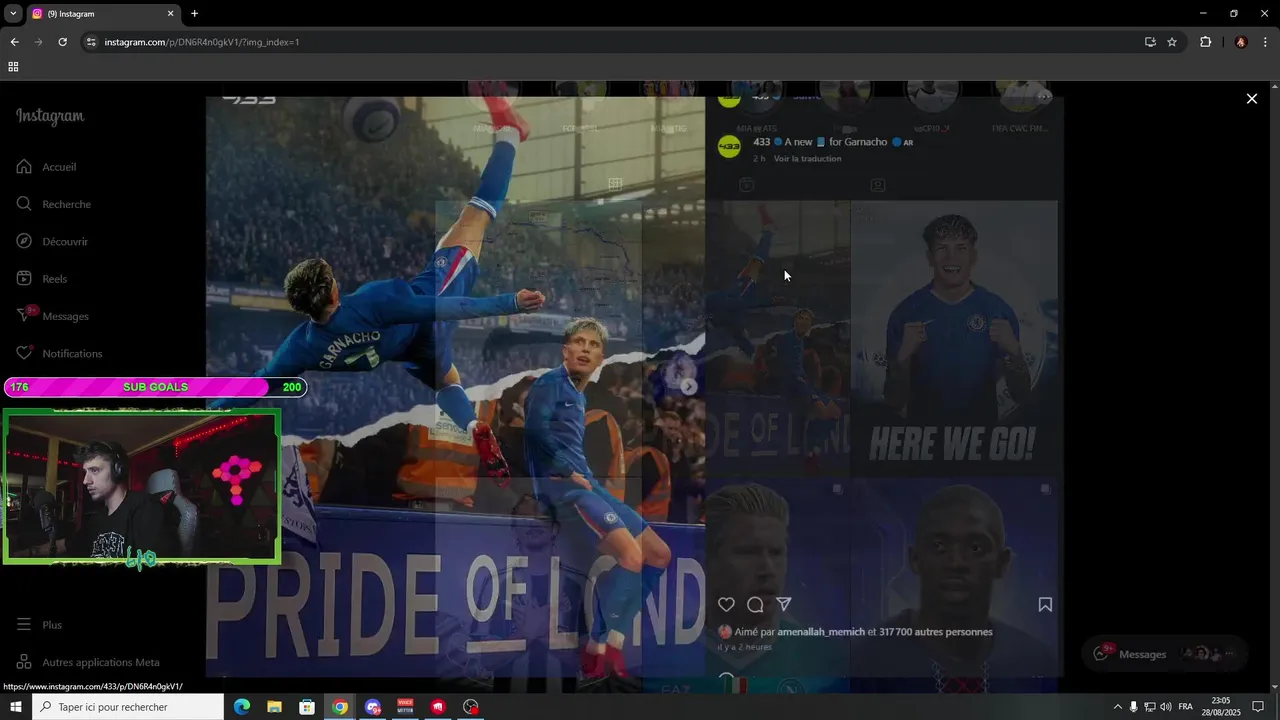Open the Chrome extensions puzzle icon
This screenshot has height=720, width=1280.
1205,42
